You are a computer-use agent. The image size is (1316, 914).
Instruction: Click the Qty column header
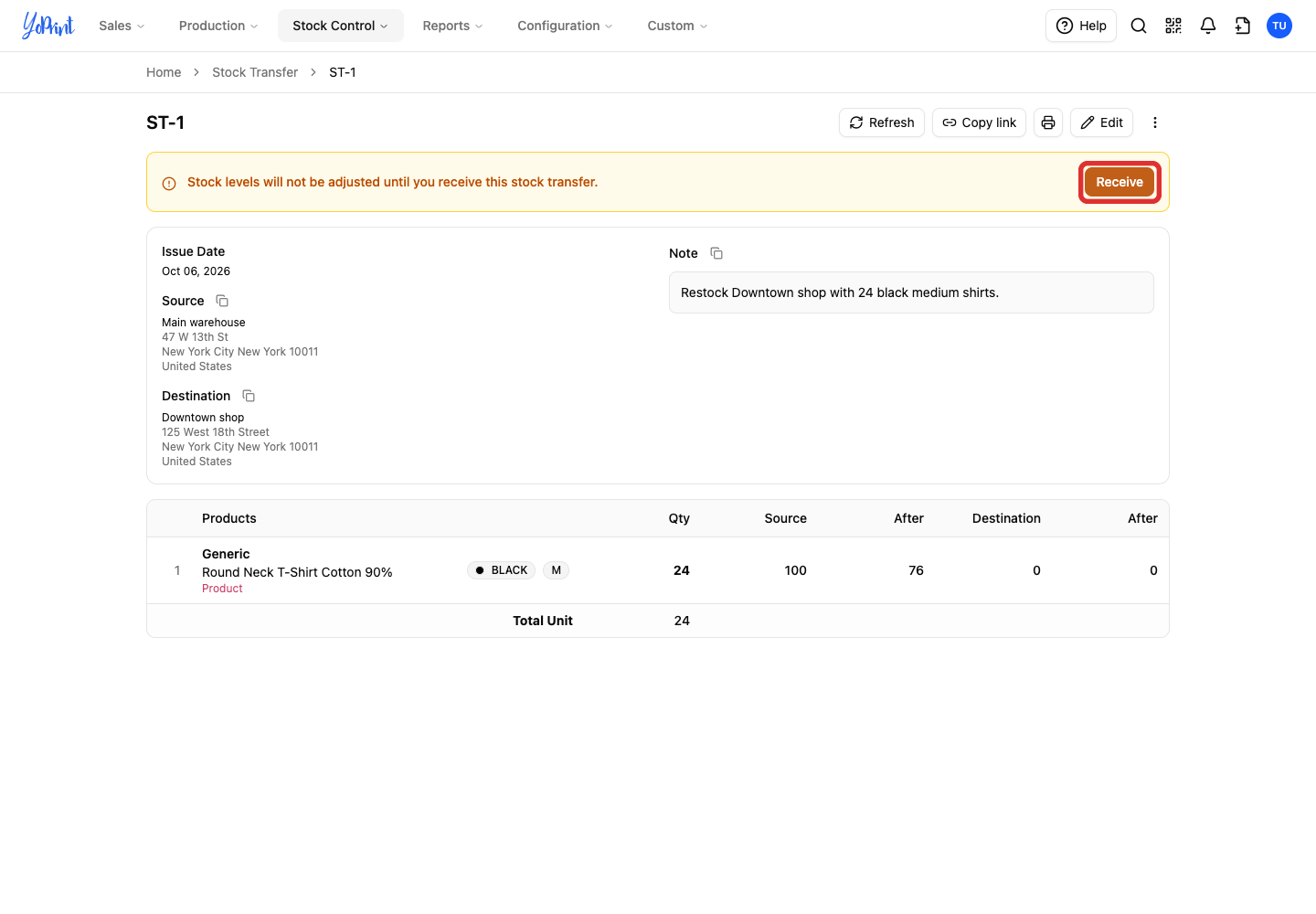[x=679, y=518]
